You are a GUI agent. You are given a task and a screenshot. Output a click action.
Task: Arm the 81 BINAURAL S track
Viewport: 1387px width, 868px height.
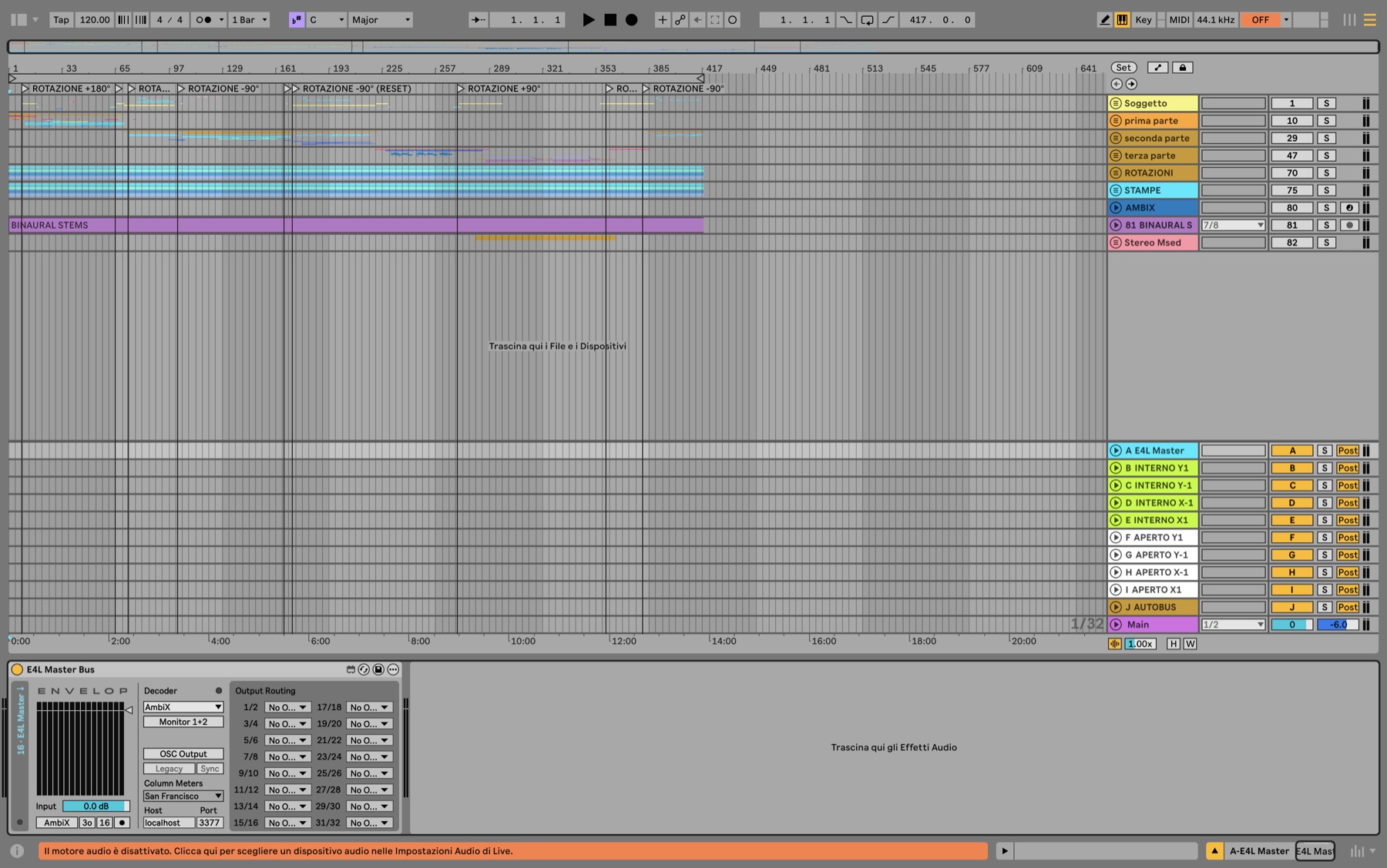pos(1348,226)
